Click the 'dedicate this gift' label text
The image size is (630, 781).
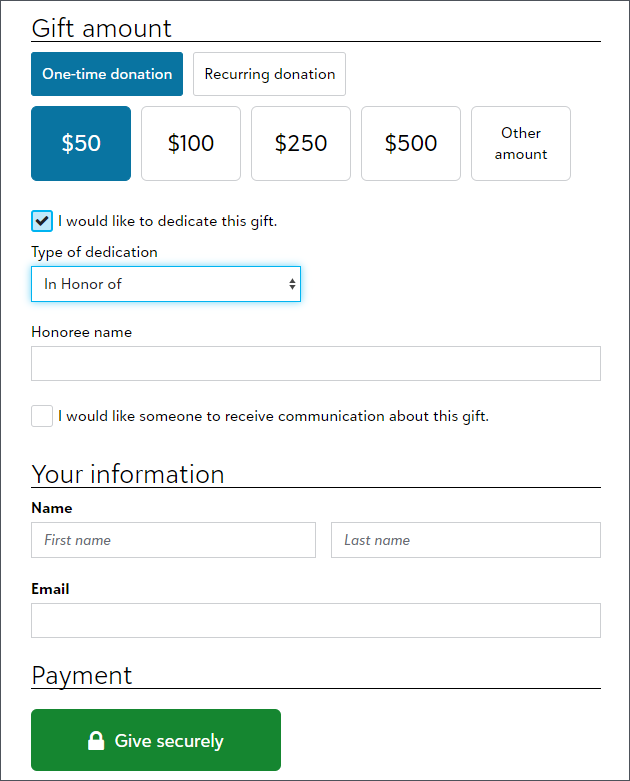[167, 221]
